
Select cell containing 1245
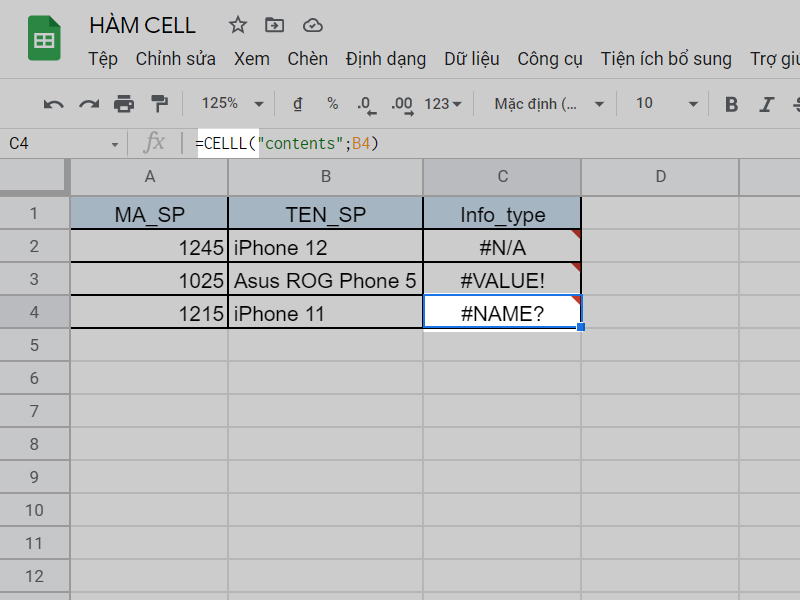[x=149, y=247]
